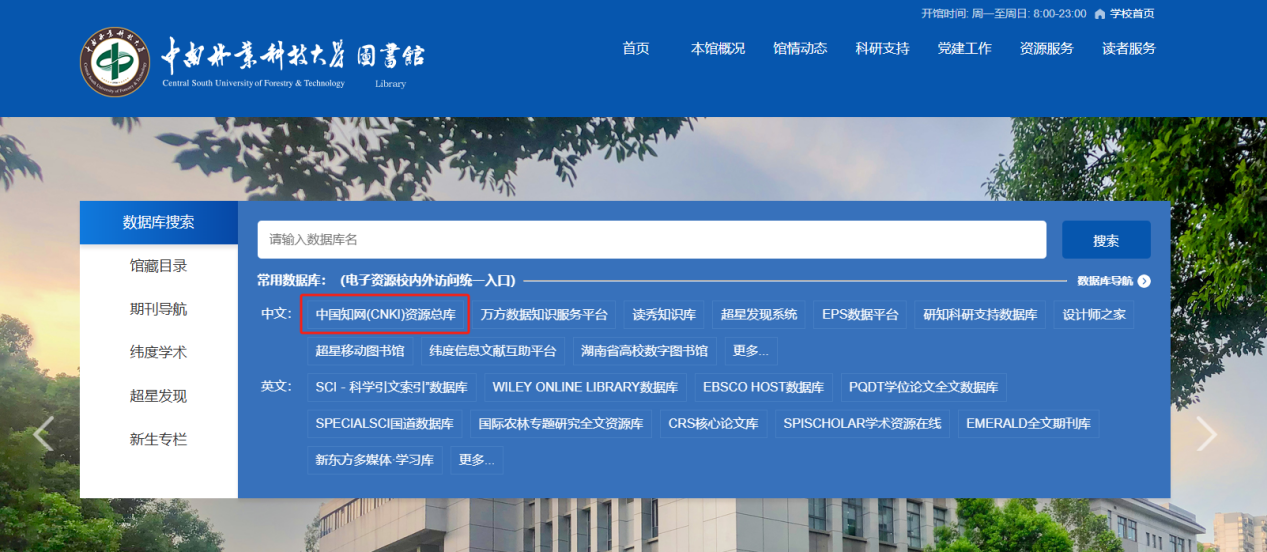Open 万方数据知识服务平台 link

coord(544,314)
